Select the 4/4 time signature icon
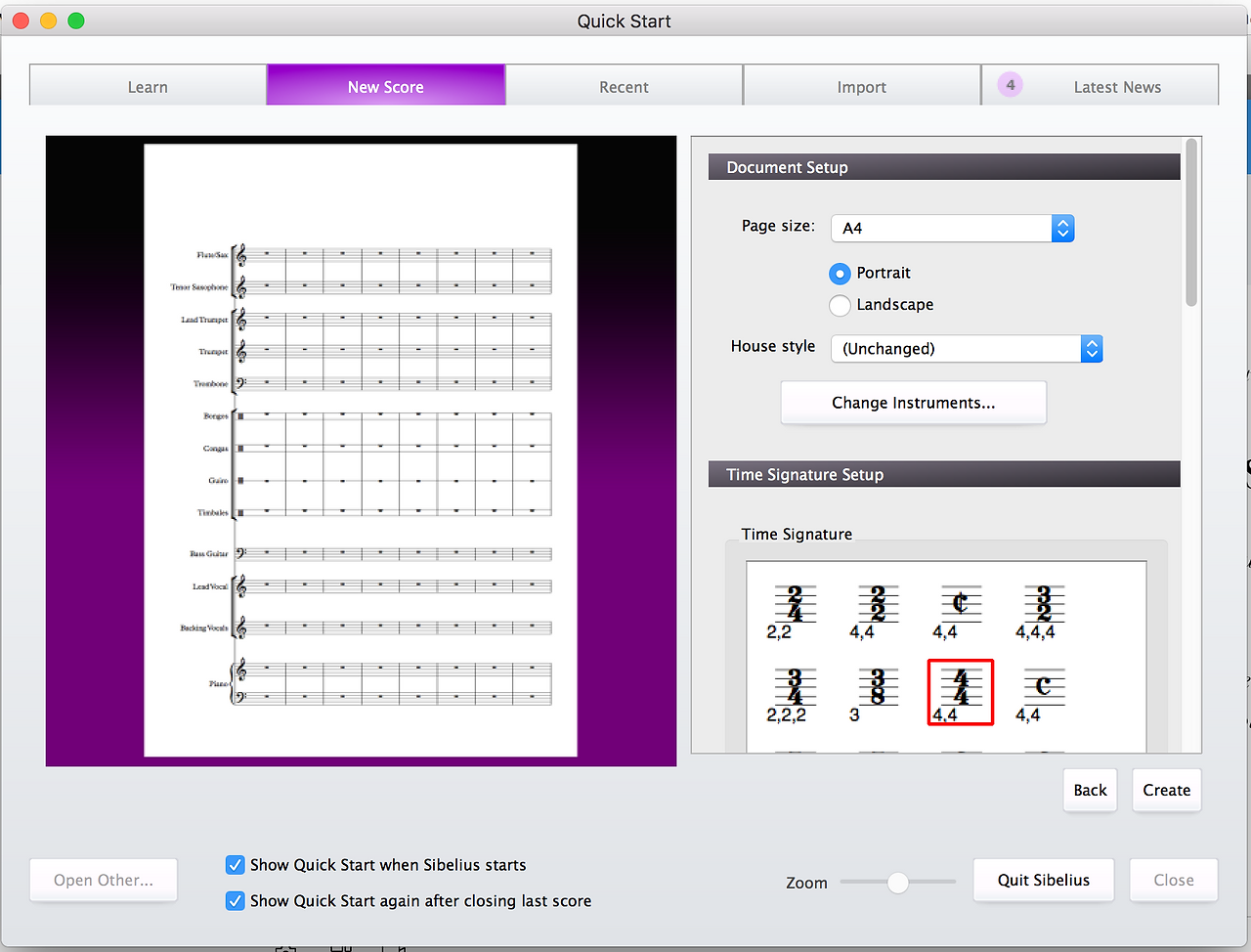This screenshot has height=952, width=1251. click(x=960, y=693)
